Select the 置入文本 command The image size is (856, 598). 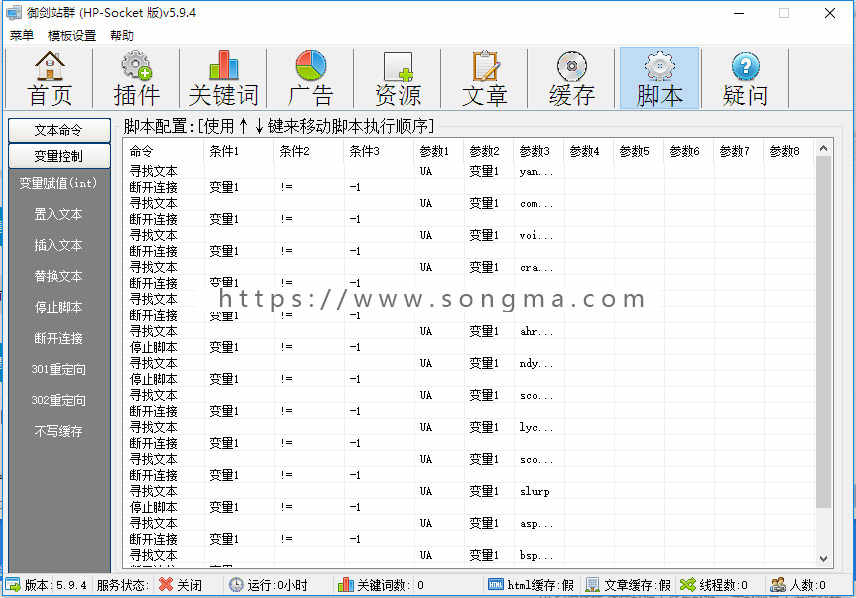pyautogui.click(x=58, y=214)
